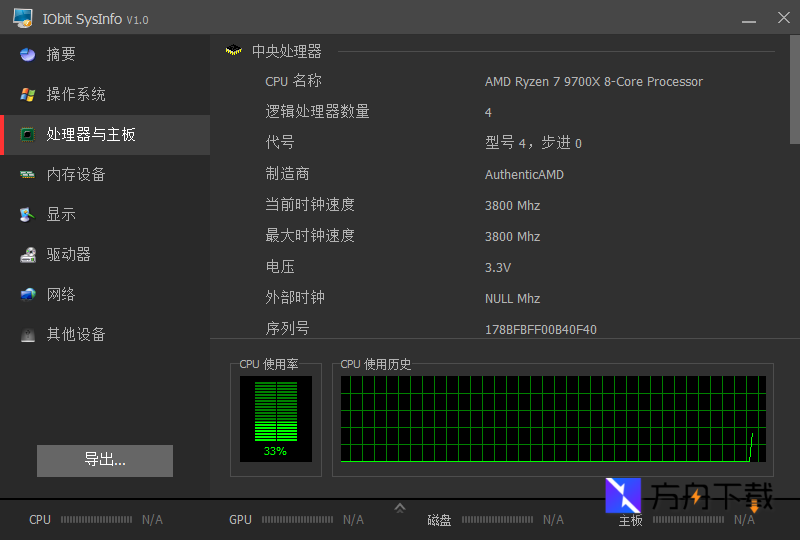Click the 序列号 label
The image size is (800, 540).
(x=287, y=328)
